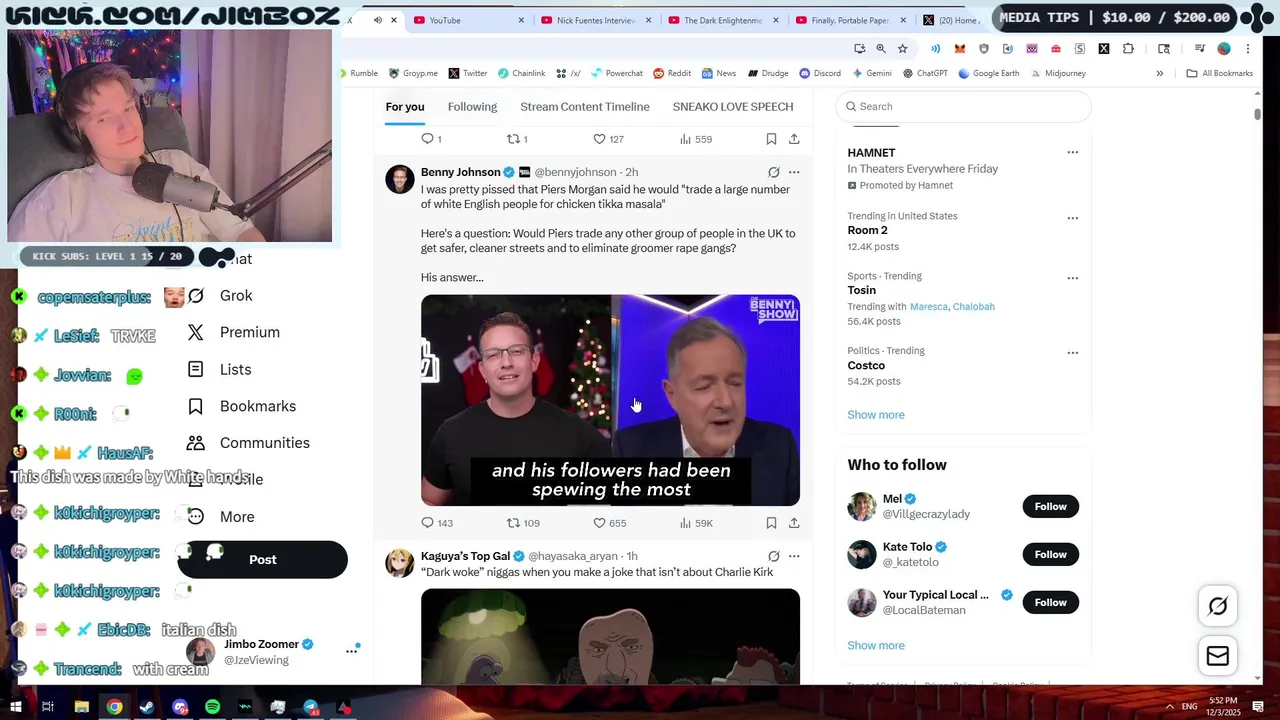Open the More circle icon in sidebar
The height and width of the screenshot is (720, 1280).
[196, 516]
